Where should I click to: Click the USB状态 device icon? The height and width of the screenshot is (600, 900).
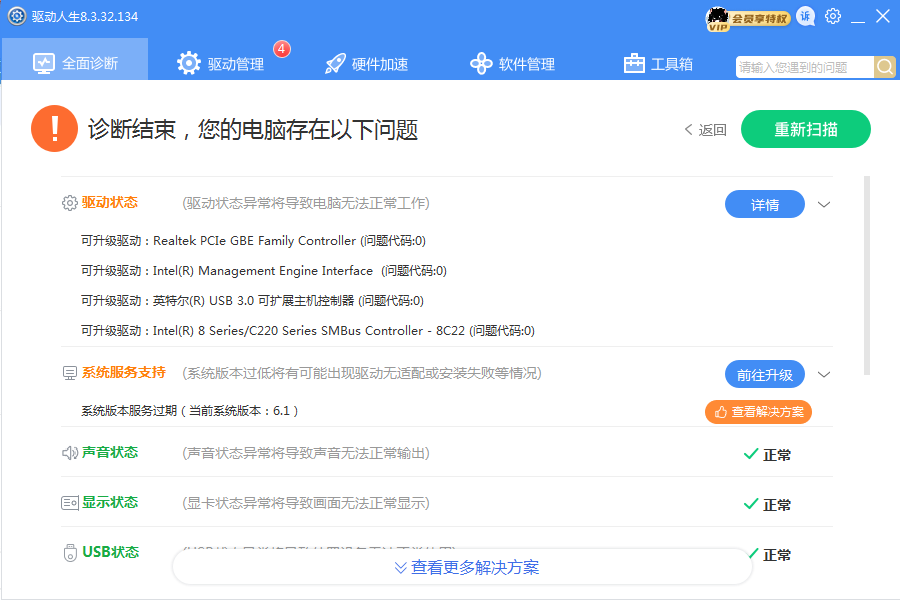point(70,553)
